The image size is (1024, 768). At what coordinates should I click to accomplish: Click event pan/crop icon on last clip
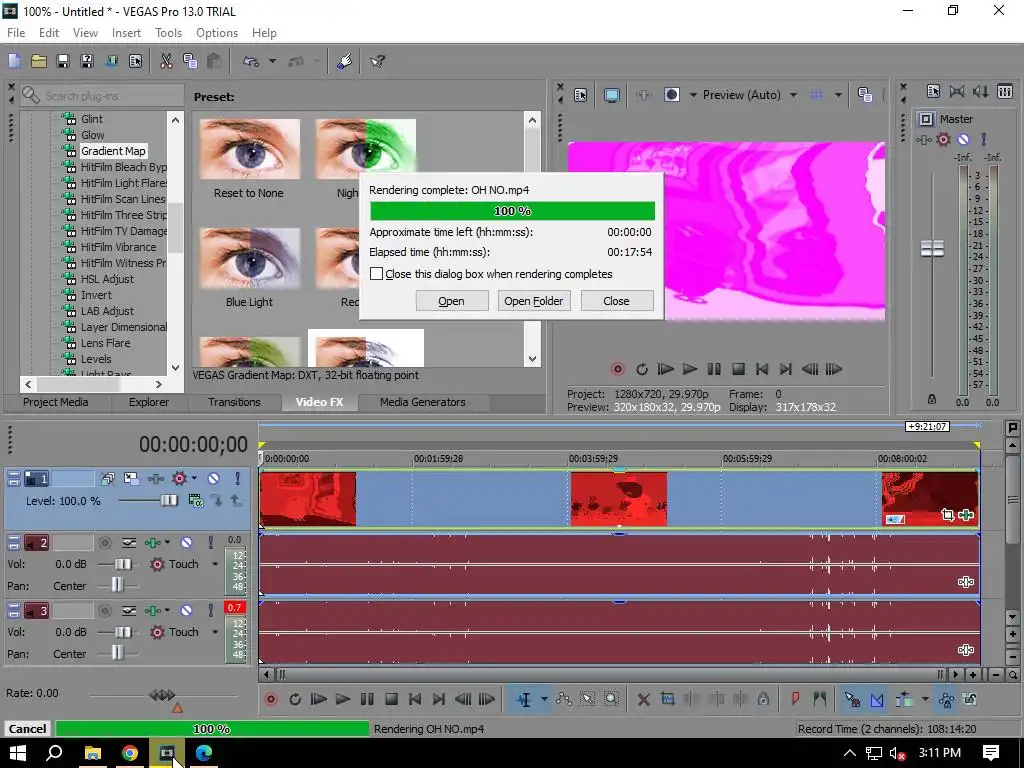948,515
